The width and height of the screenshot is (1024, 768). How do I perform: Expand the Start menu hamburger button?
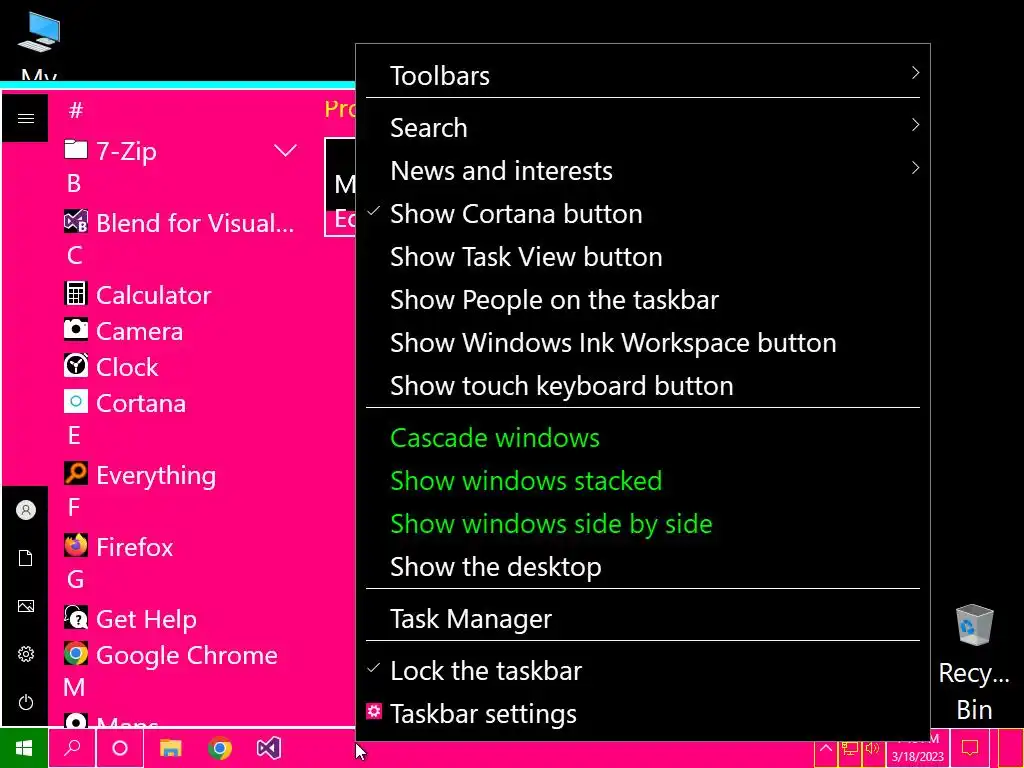[x=25, y=118]
